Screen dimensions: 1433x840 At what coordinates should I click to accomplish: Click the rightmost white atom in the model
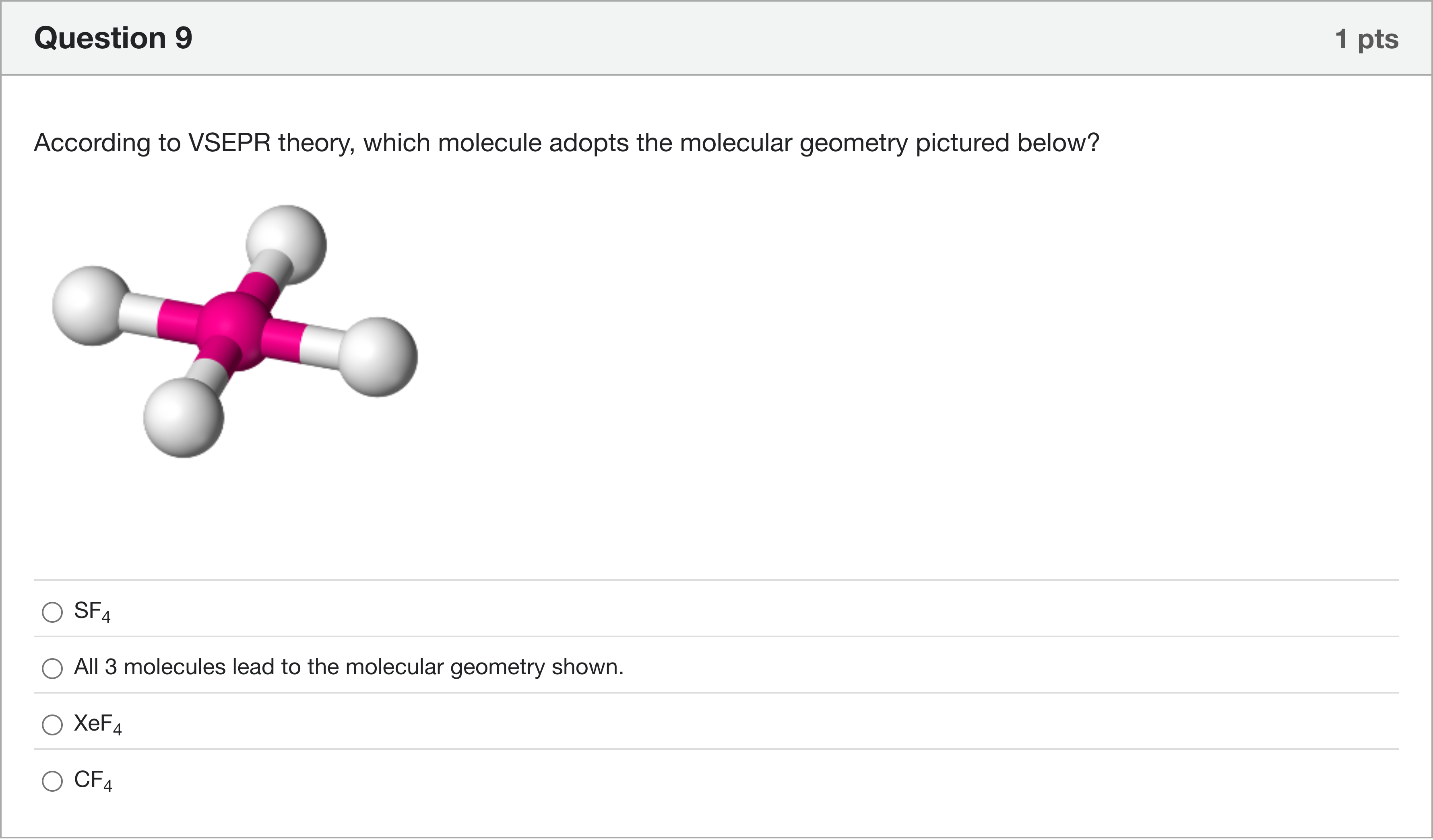pos(378,357)
